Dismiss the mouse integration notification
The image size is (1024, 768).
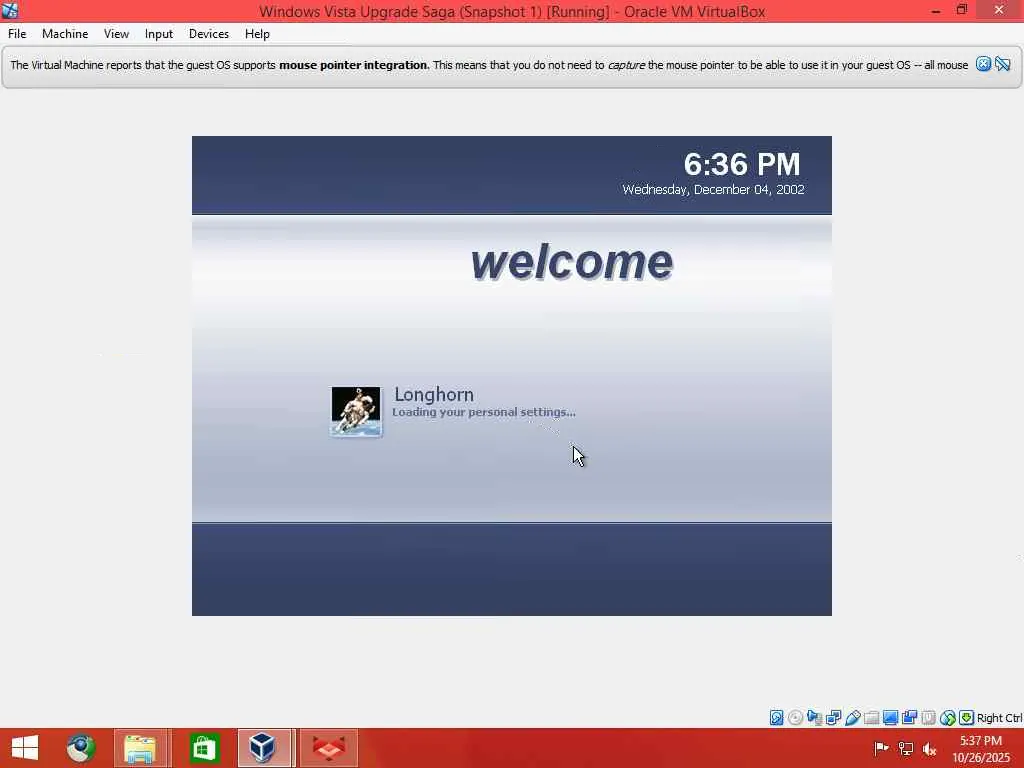[x=983, y=64]
